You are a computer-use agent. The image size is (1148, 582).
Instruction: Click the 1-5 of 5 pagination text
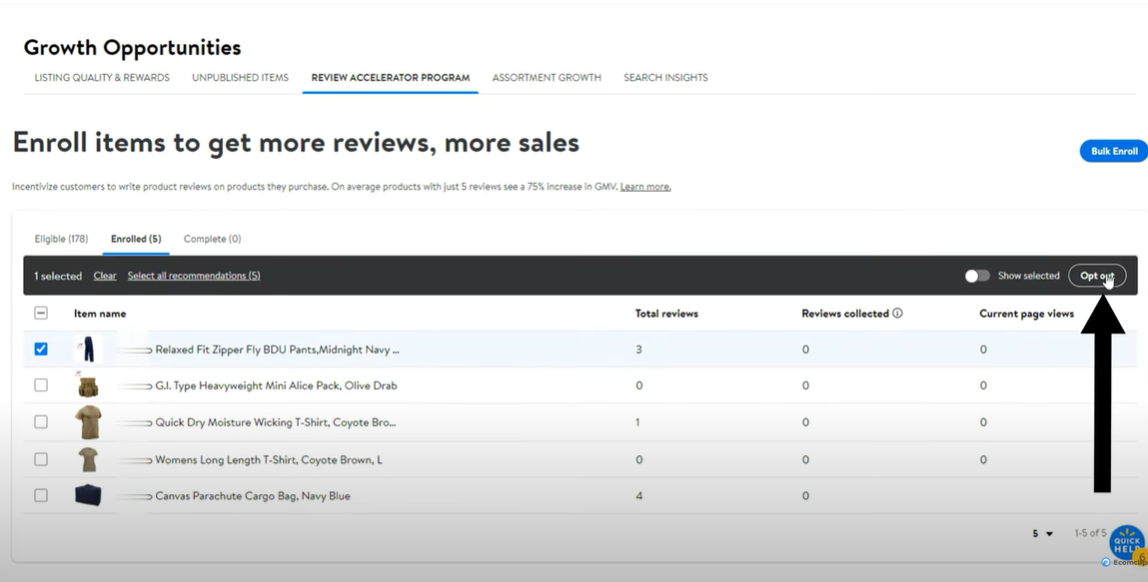click(1090, 533)
